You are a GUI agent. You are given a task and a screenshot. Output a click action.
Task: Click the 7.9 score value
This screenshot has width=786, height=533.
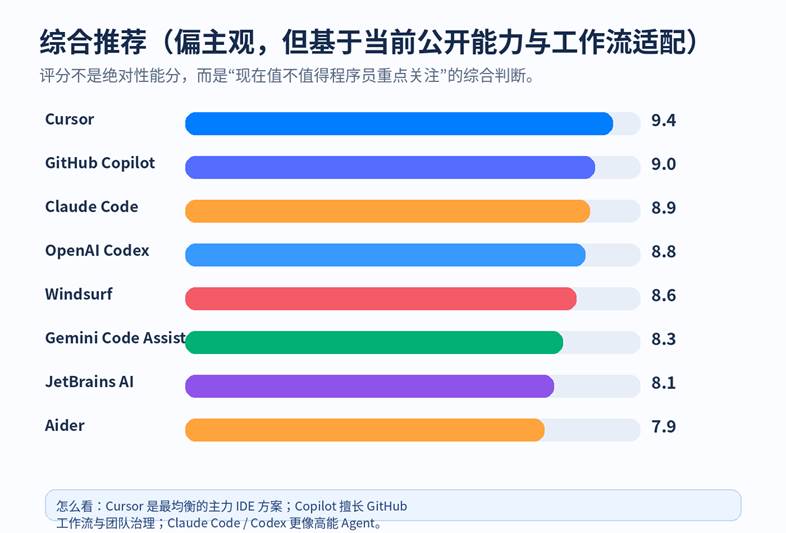point(663,427)
